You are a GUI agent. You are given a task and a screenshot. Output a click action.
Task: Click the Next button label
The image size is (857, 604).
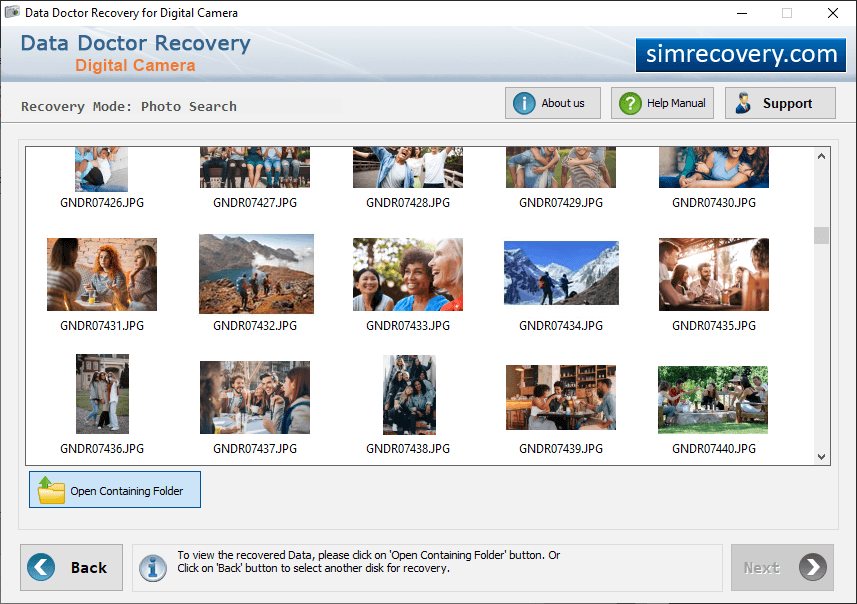[761, 568]
